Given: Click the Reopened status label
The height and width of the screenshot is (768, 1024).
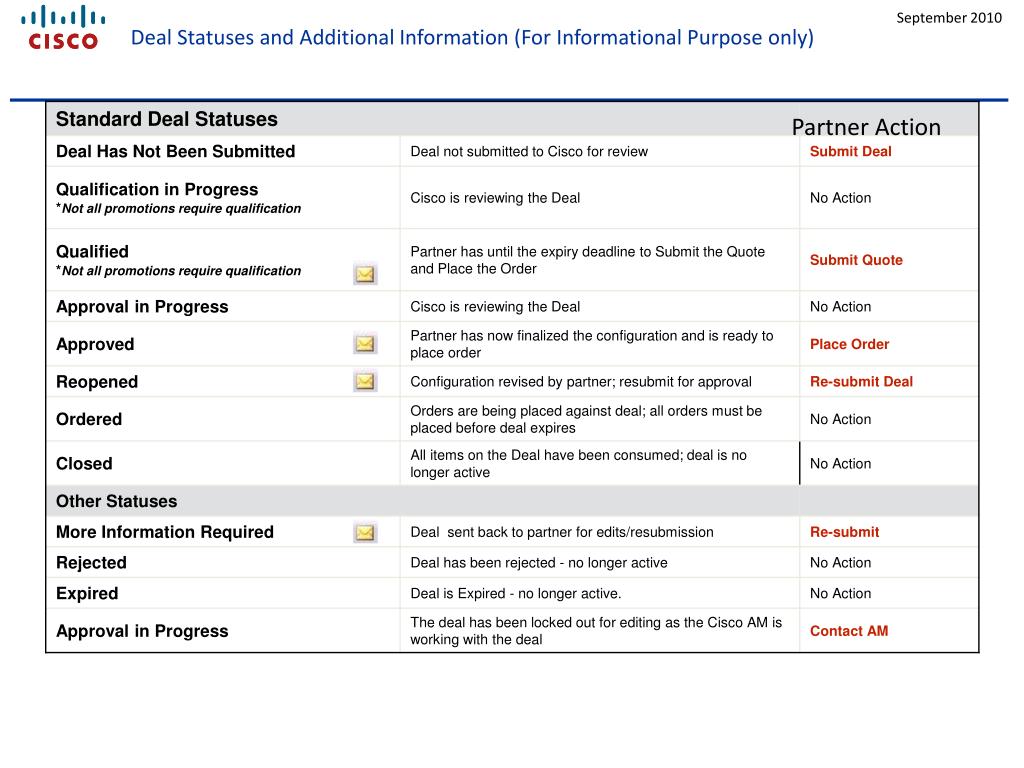Looking at the screenshot, I should 97,382.
